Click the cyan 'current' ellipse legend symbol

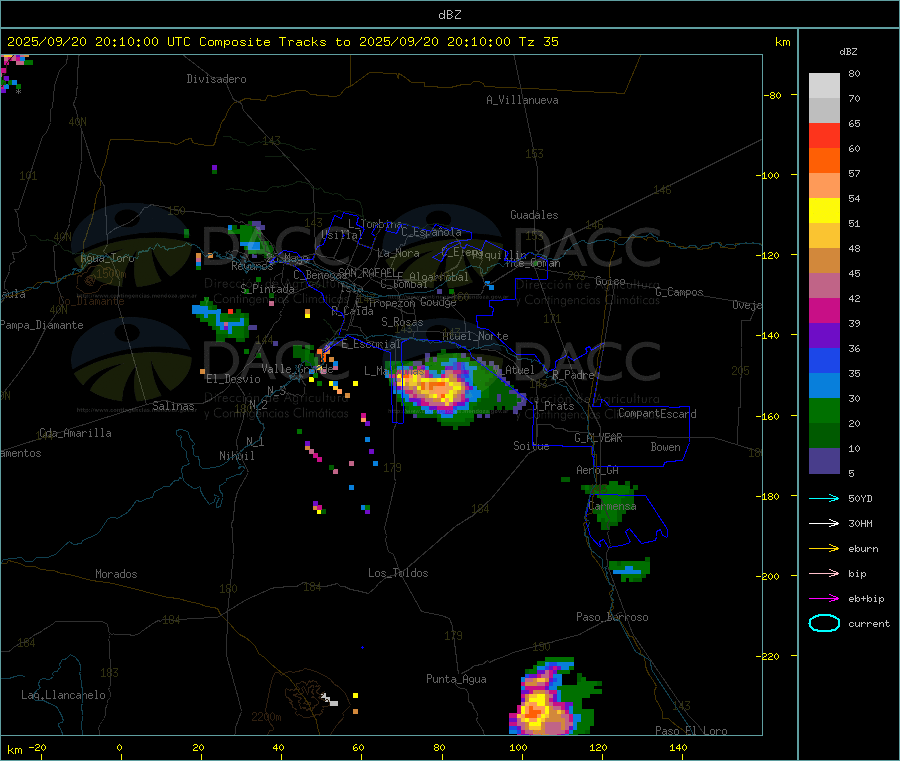click(824, 623)
